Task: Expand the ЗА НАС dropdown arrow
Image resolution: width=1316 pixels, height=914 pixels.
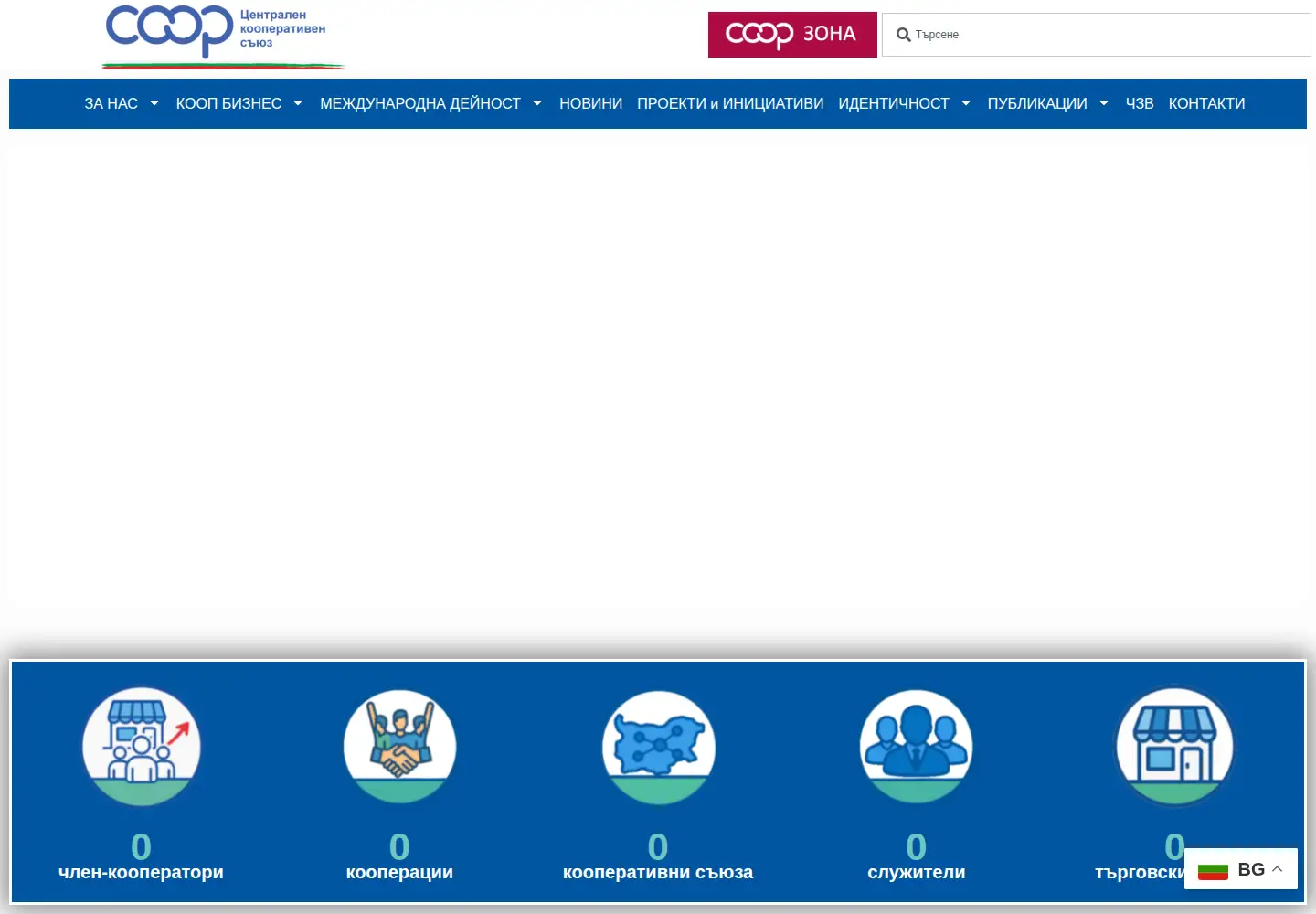Action: (x=154, y=103)
